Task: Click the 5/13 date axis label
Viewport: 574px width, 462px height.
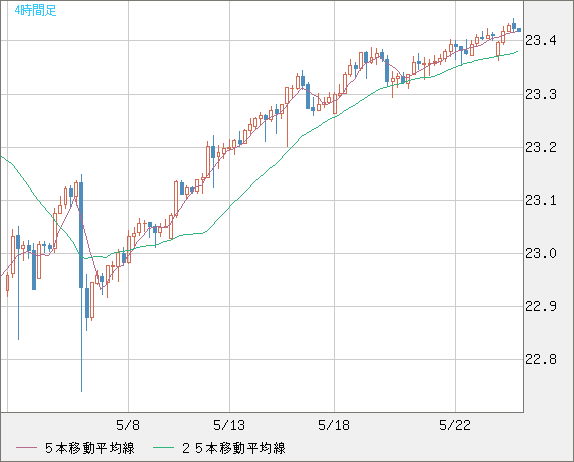Action: 229,425
